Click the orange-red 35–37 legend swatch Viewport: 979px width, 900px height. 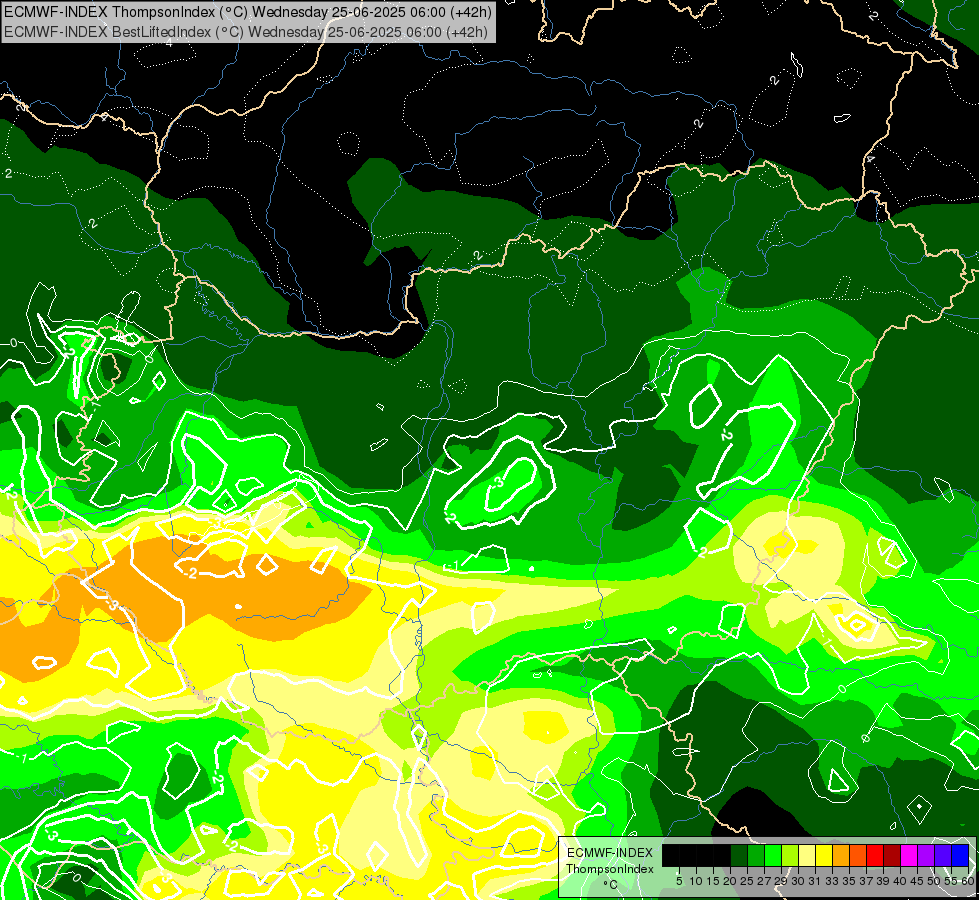[858, 855]
